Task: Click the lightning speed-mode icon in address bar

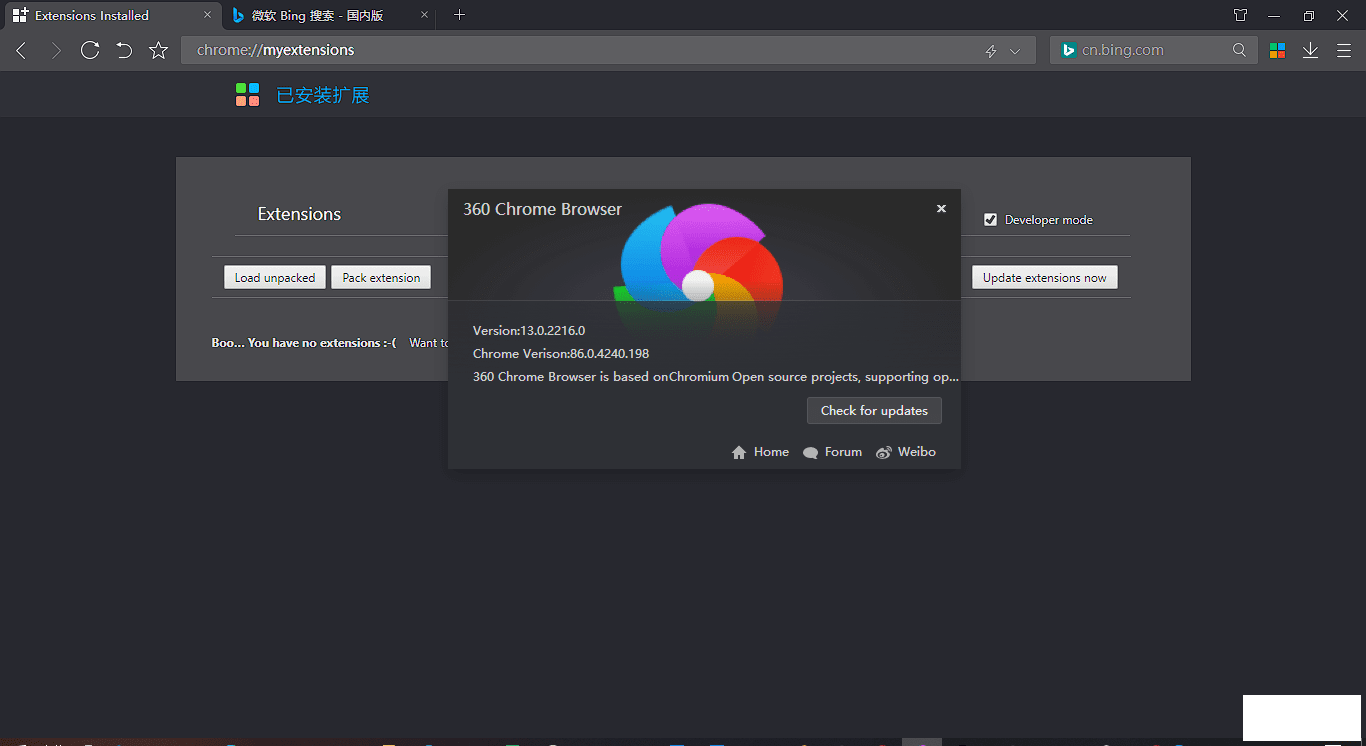Action: (x=991, y=51)
